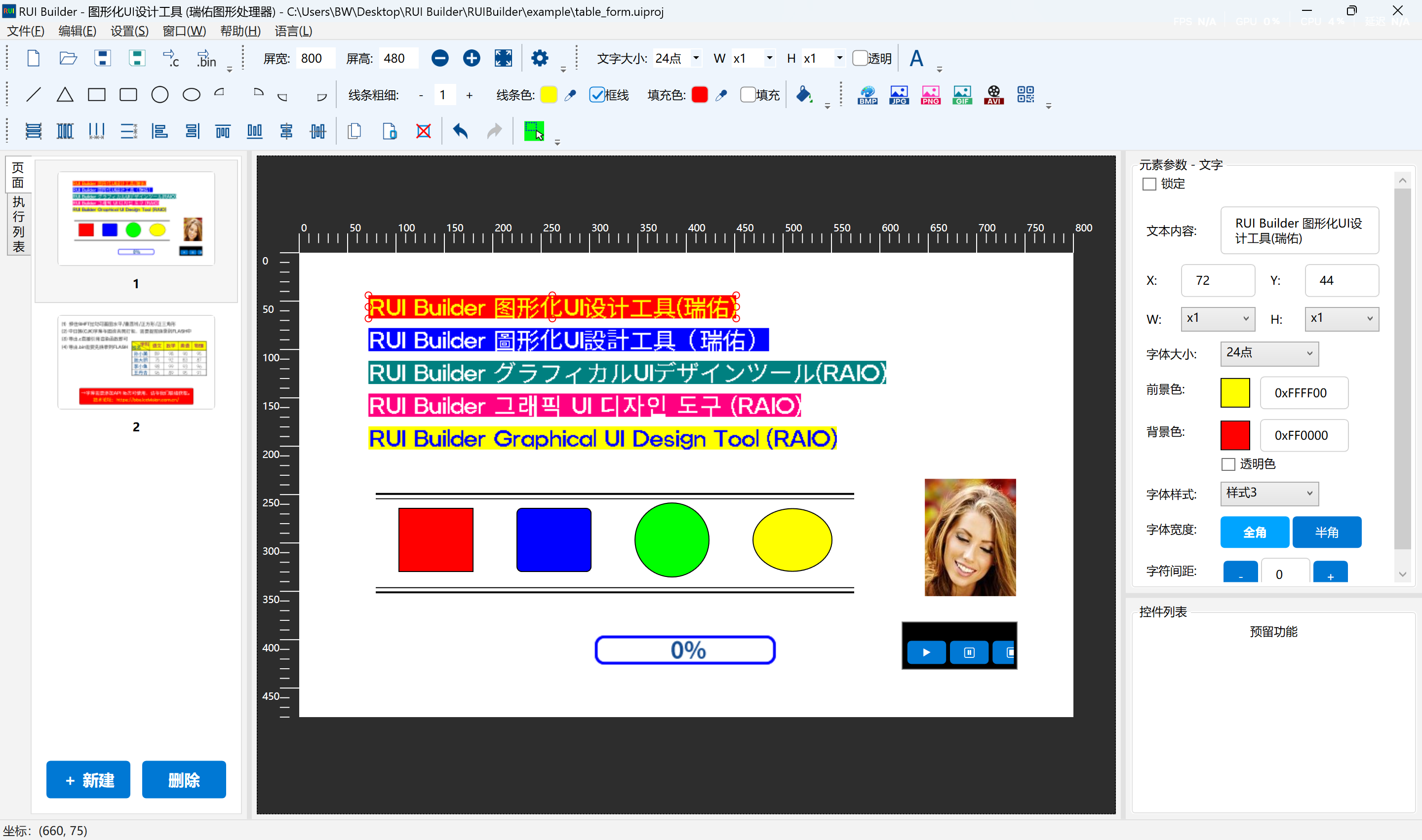1422x840 pixels.
Task: Click the undo arrow icon
Action: (x=460, y=131)
